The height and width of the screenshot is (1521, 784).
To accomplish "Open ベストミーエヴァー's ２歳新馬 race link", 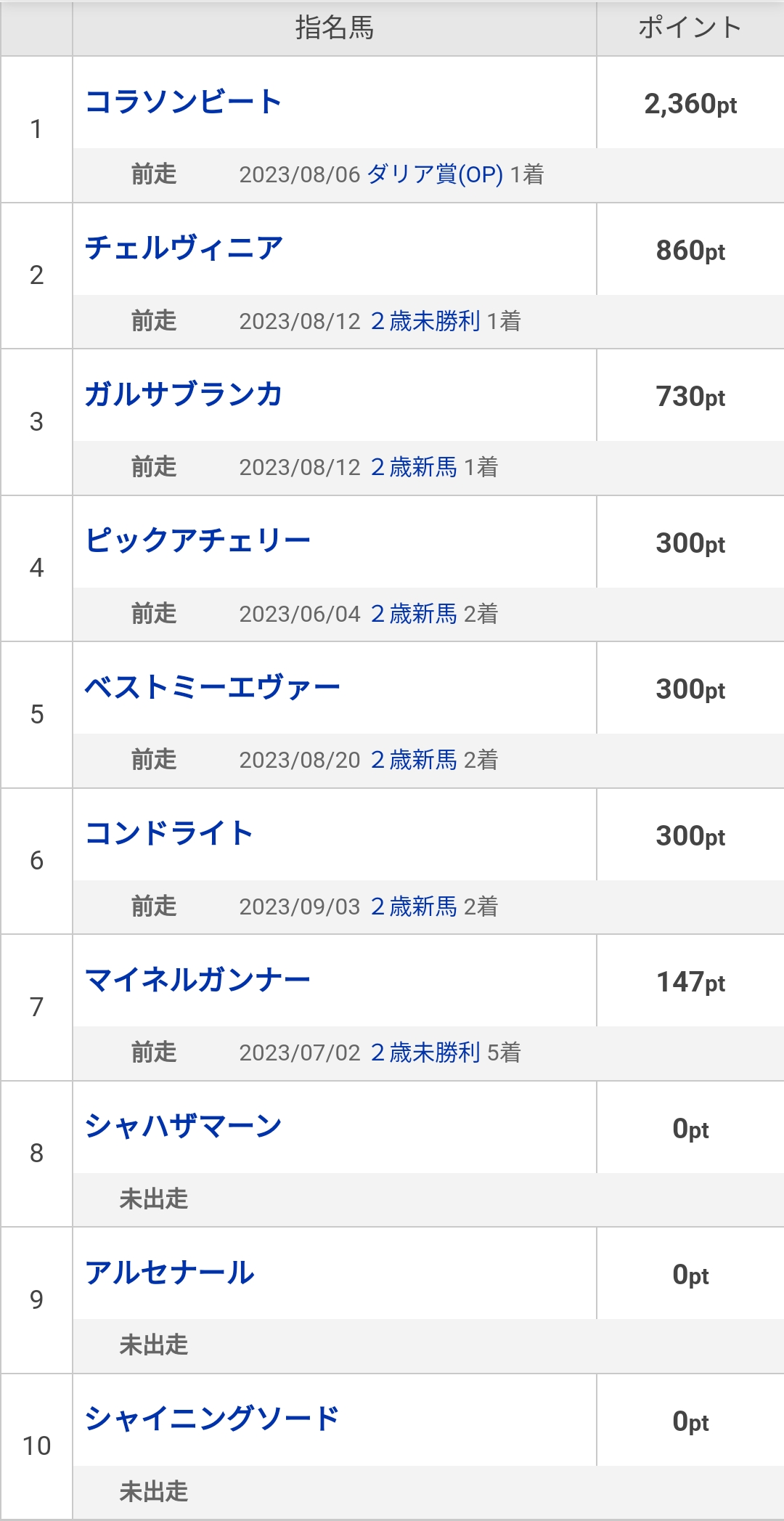I will 414,760.
